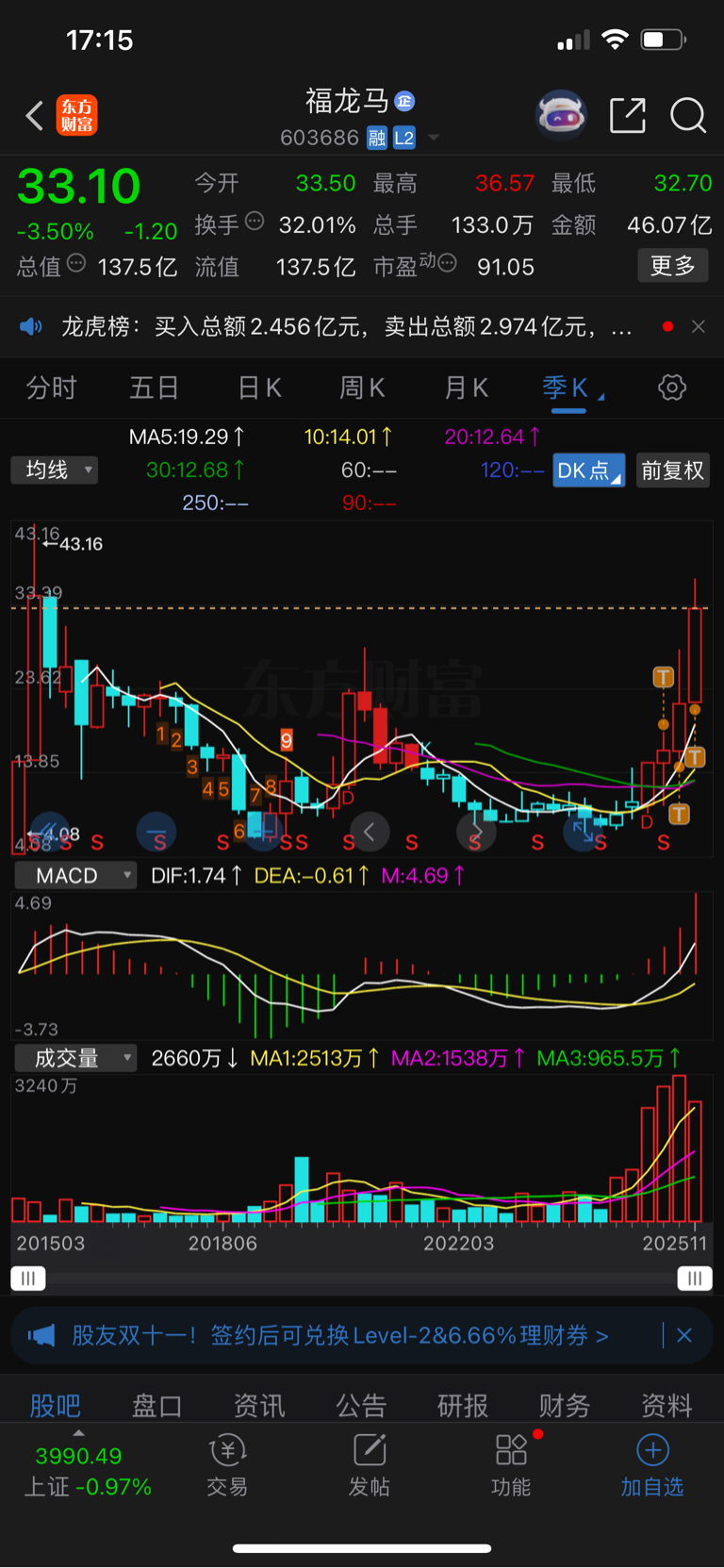This screenshot has width=724, height=1568.
Task: Toggle DK点 signal button
Action: pos(589,470)
